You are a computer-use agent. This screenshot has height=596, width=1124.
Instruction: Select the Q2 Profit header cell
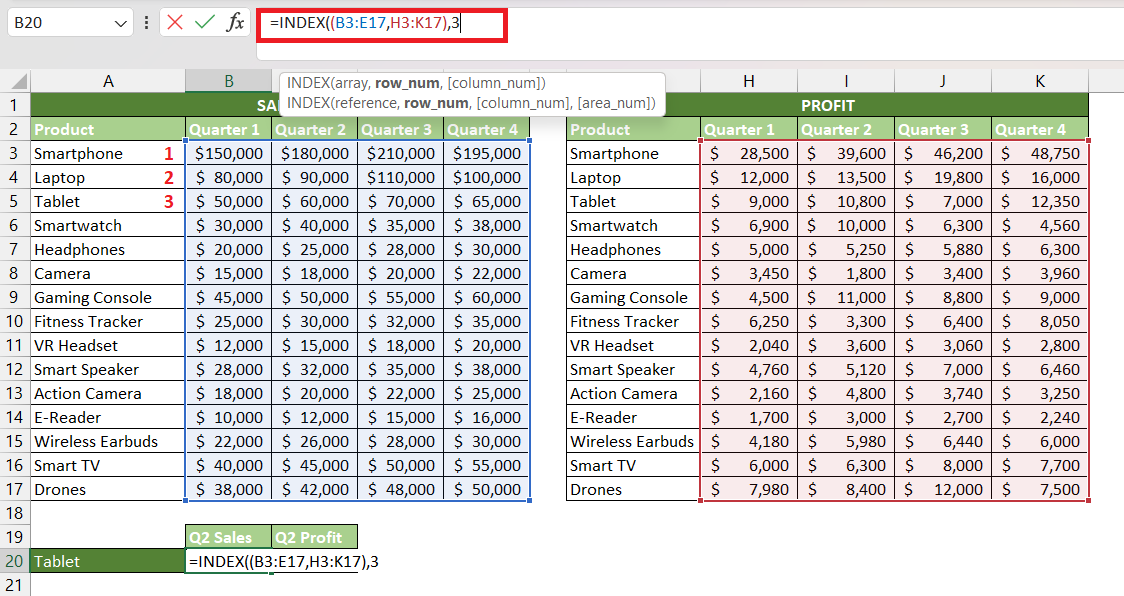(315, 537)
